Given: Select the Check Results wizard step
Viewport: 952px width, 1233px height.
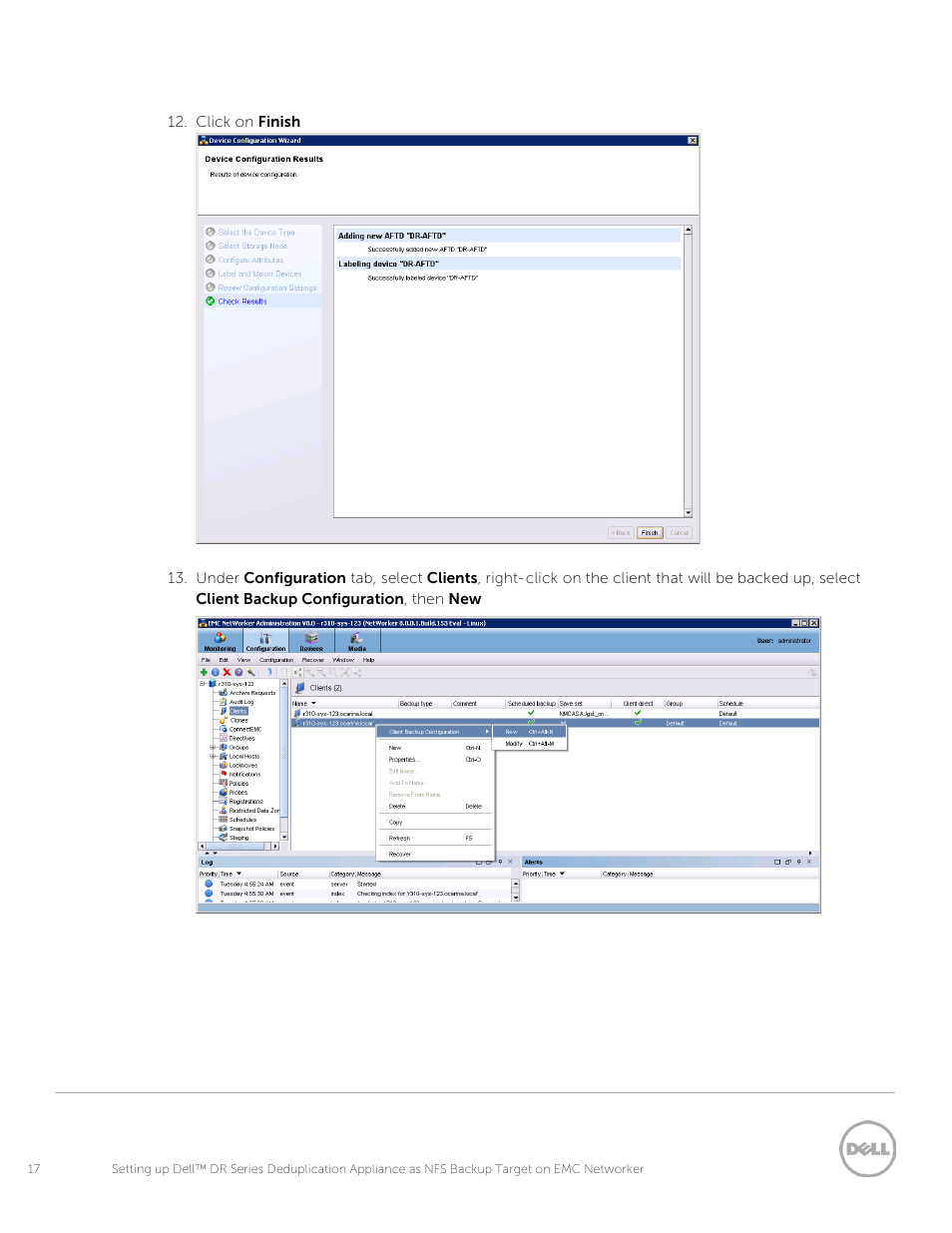Looking at the screenshot, I should (x=242, y=302).
